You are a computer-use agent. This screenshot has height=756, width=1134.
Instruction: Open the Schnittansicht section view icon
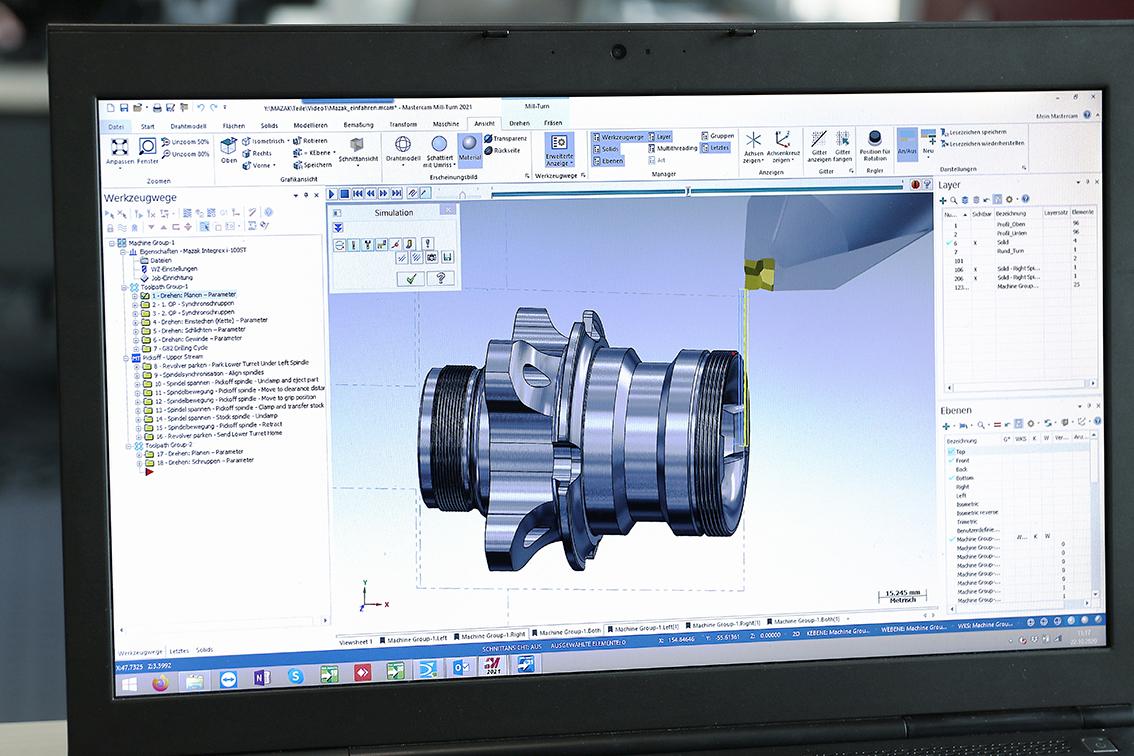coord(358,146)
